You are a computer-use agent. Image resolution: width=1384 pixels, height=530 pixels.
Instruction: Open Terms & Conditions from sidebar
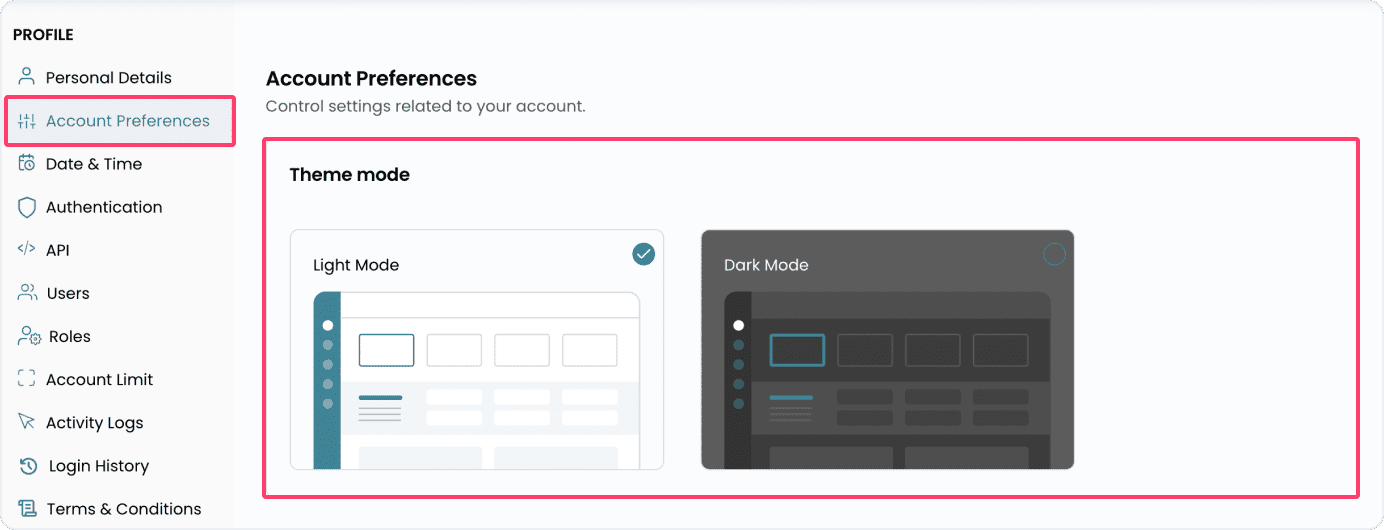123,509
